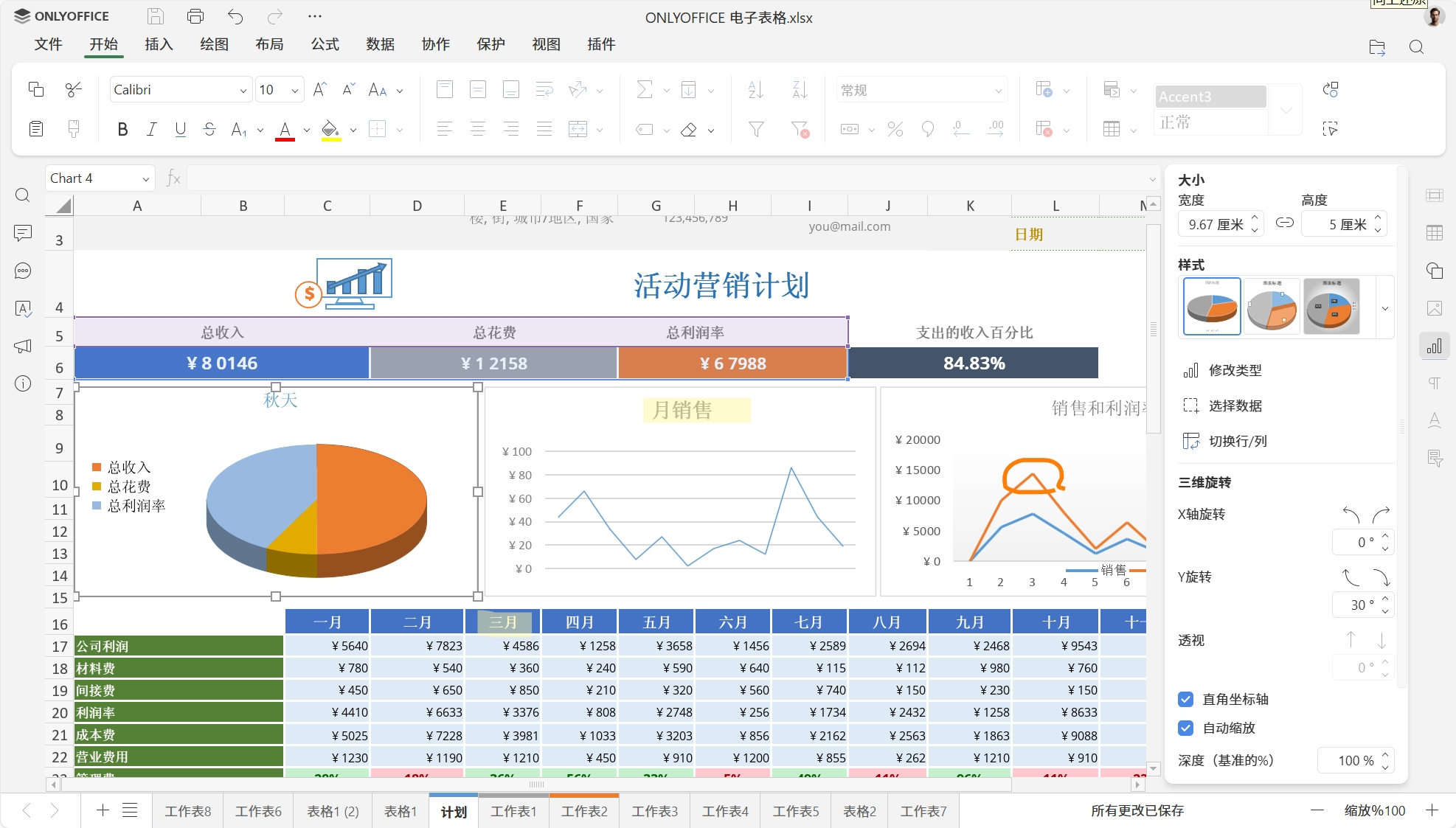Open the 文件 menu tab

click(x=48, y=44)
